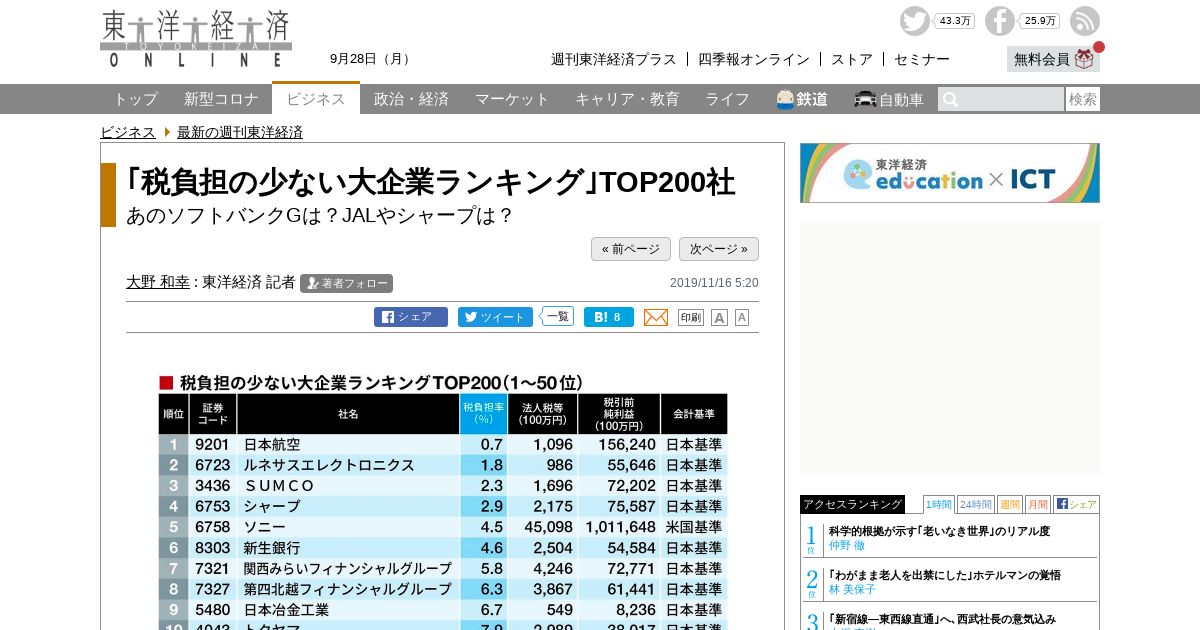Open ranking author link 林 美保子
1200x630 pixels.
[x=852, y=590]
